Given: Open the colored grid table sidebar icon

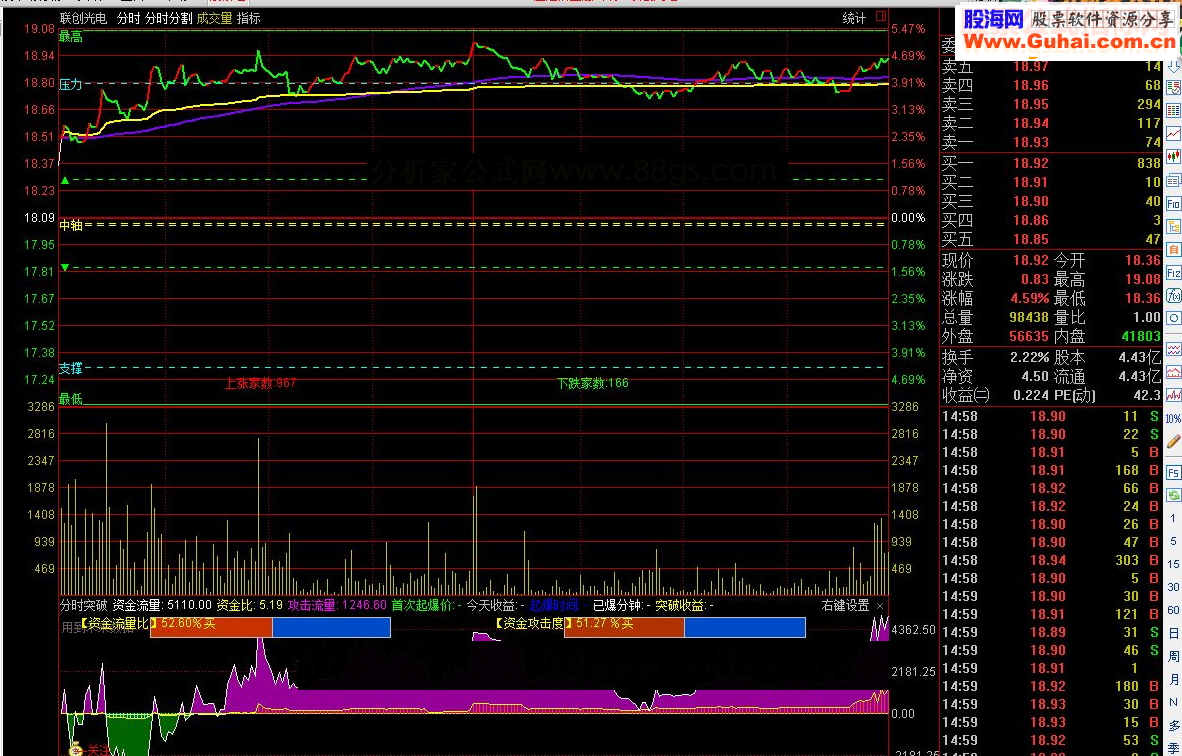Looking at the screenshot, I should click(1173, 111).
